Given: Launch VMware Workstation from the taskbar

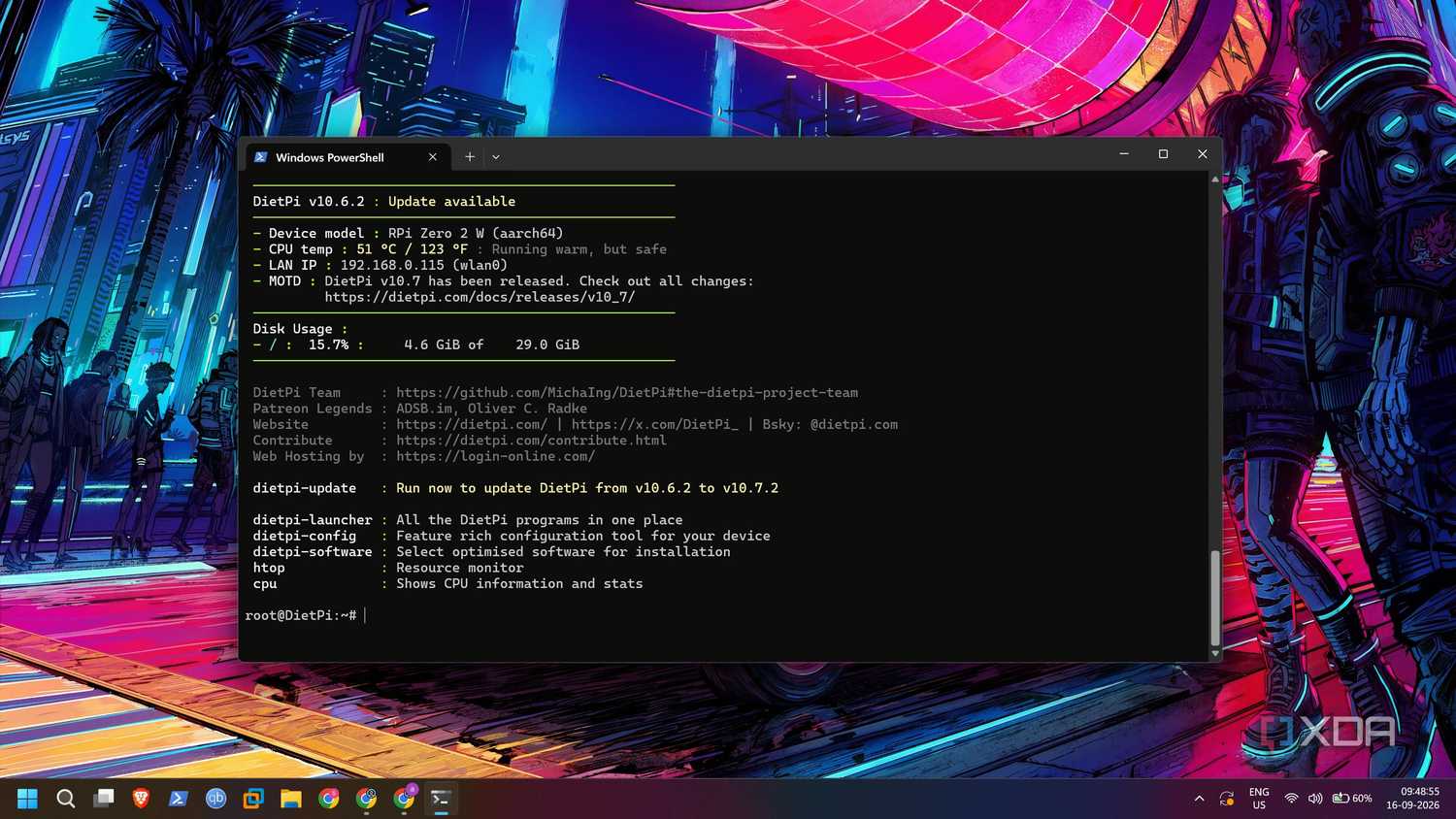Looking at the screenshot, I should coord(253,799).
